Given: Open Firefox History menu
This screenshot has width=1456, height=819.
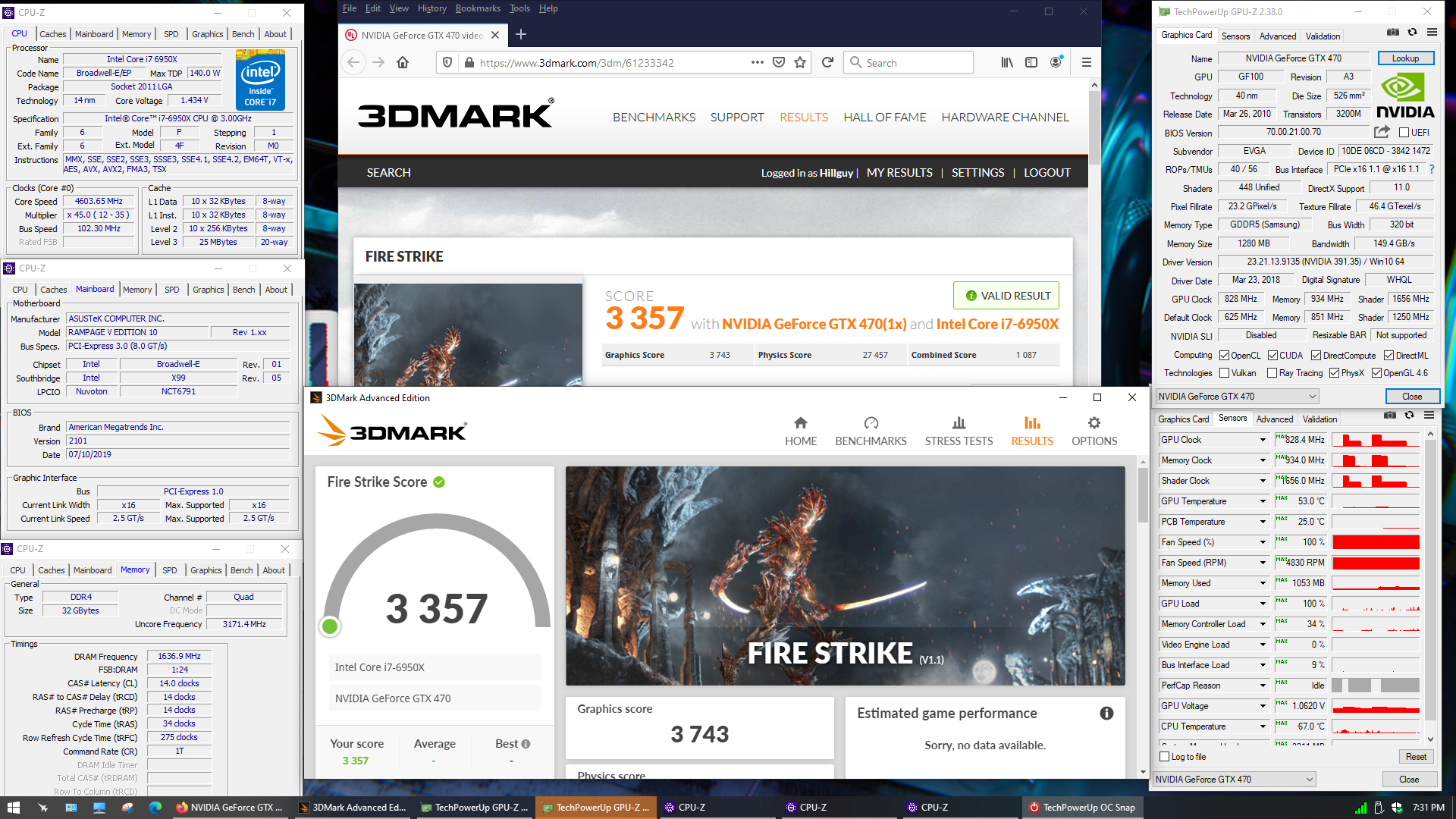Looking at the screenshot, I should (431, 8).
